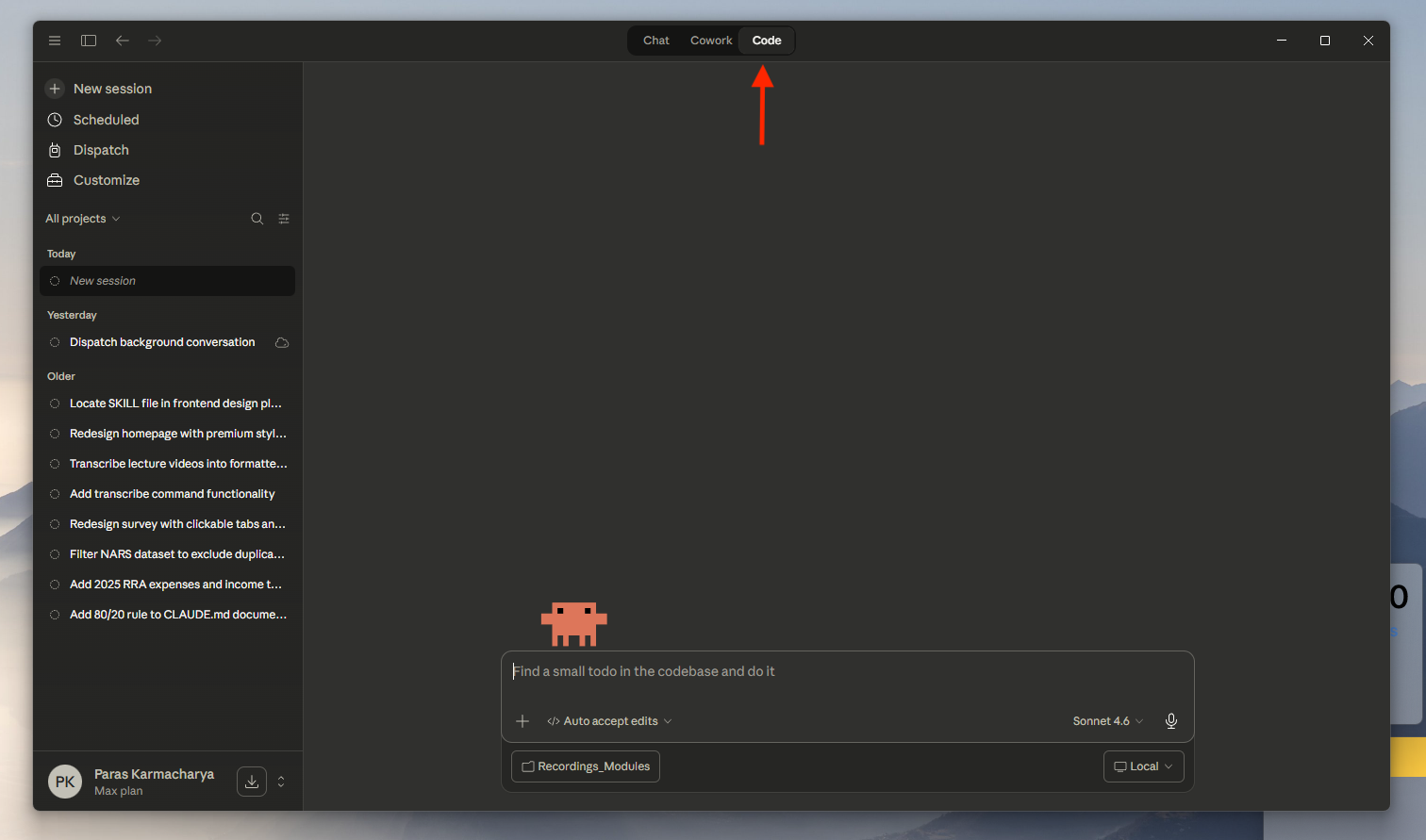
Task: Expand the account menu chevrons
Action: (x=281, y=782)
